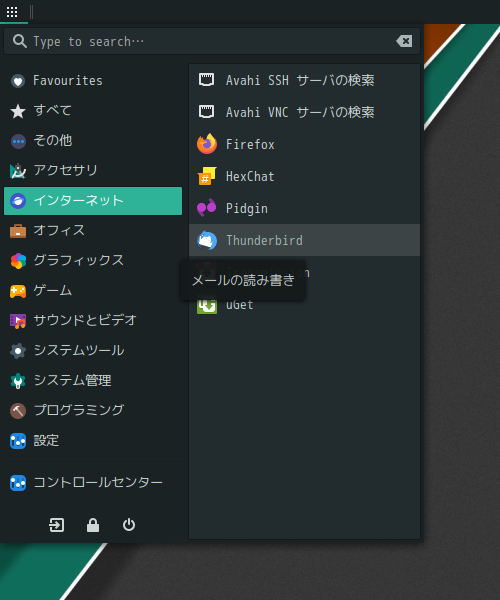Click the Firefox flame icon
500x600 pixels.
[207, 144]
